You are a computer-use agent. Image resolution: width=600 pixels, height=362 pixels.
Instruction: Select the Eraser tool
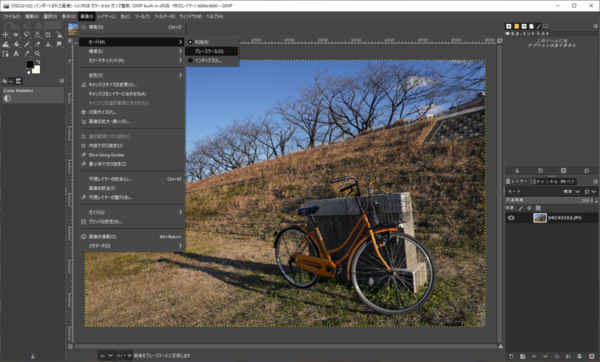click(x=38, y=44)
